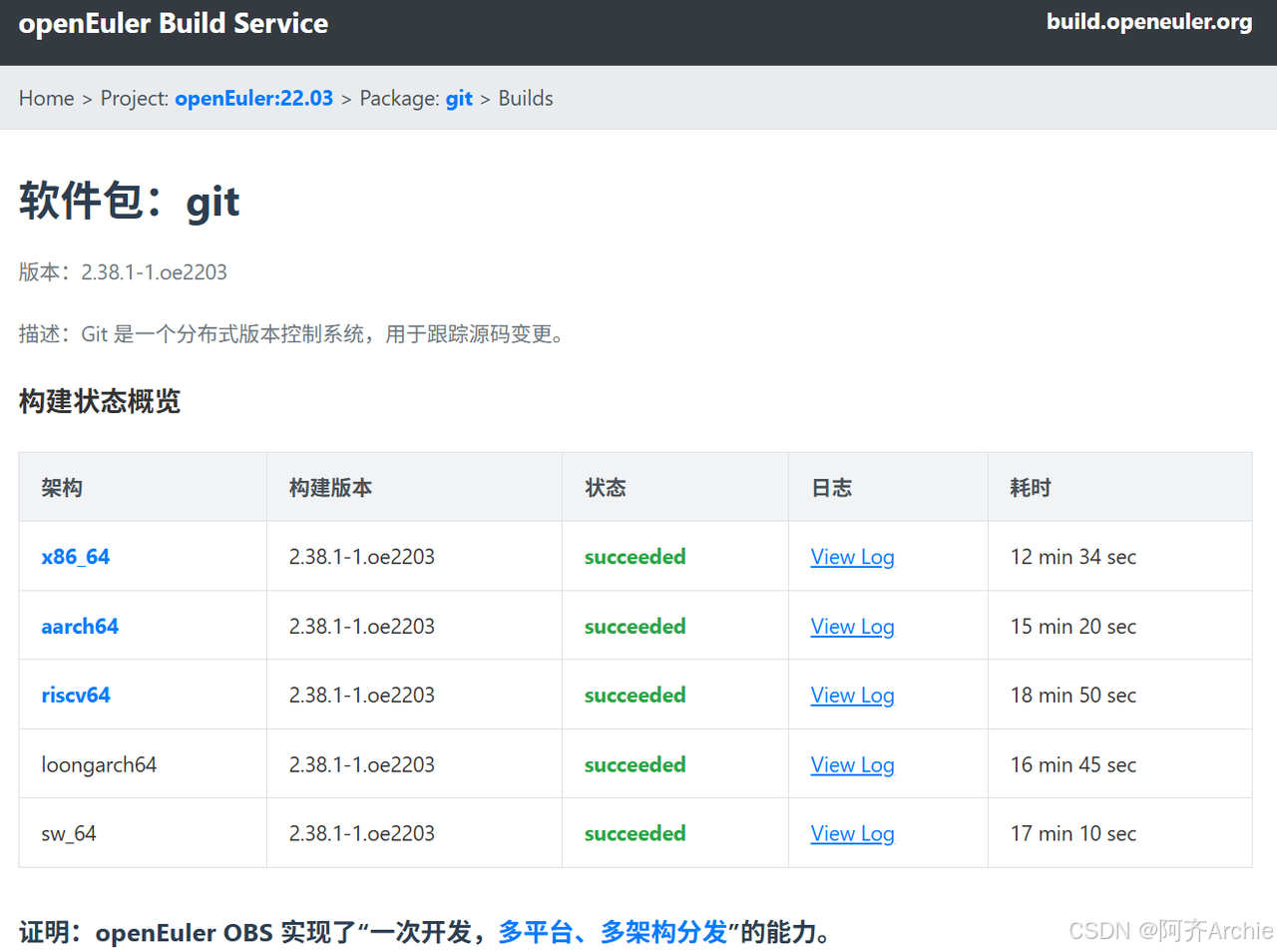Click the 描述 Git description line
1277x952 pixels.
point(294,334)
